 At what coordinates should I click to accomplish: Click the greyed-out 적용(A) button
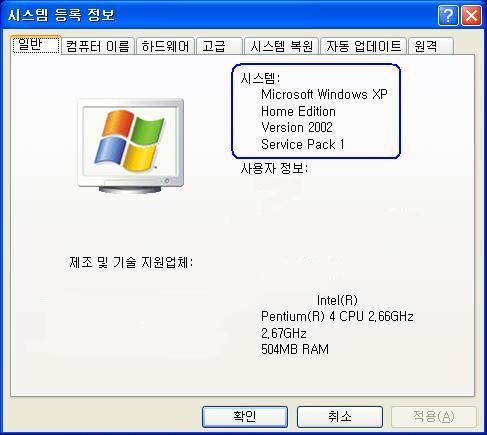[434, 417]
